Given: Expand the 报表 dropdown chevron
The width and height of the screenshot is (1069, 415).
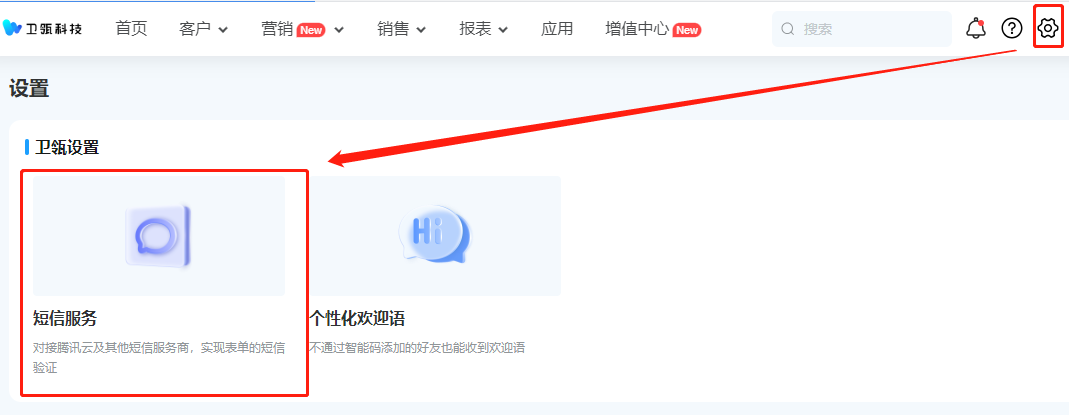Looking at the screenshot, I should point(503,30).
